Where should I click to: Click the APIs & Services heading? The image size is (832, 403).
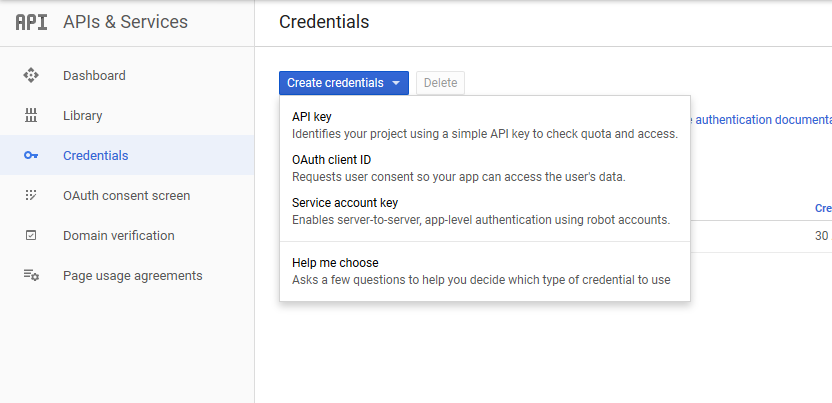[125, 22]
